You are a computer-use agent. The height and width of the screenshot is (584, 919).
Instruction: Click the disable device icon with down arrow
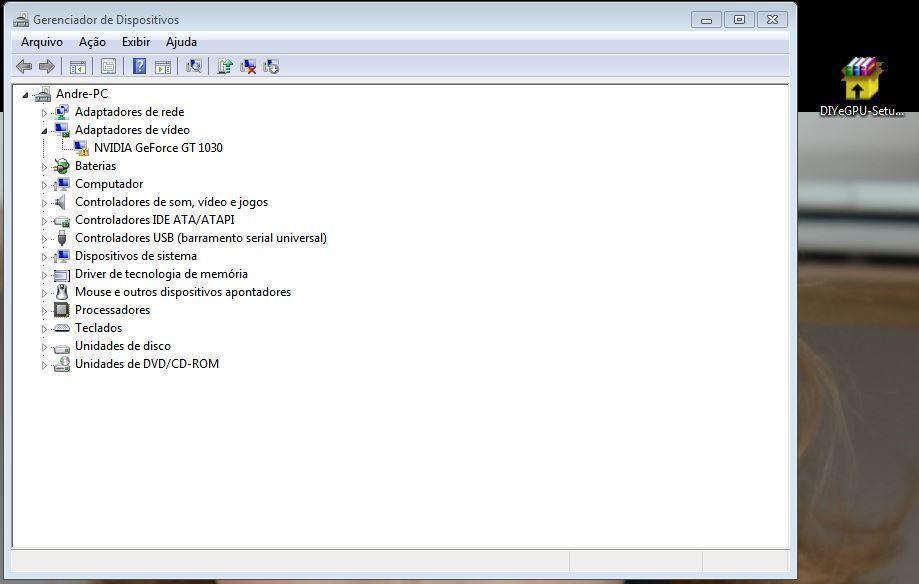[x=271, y=66]
